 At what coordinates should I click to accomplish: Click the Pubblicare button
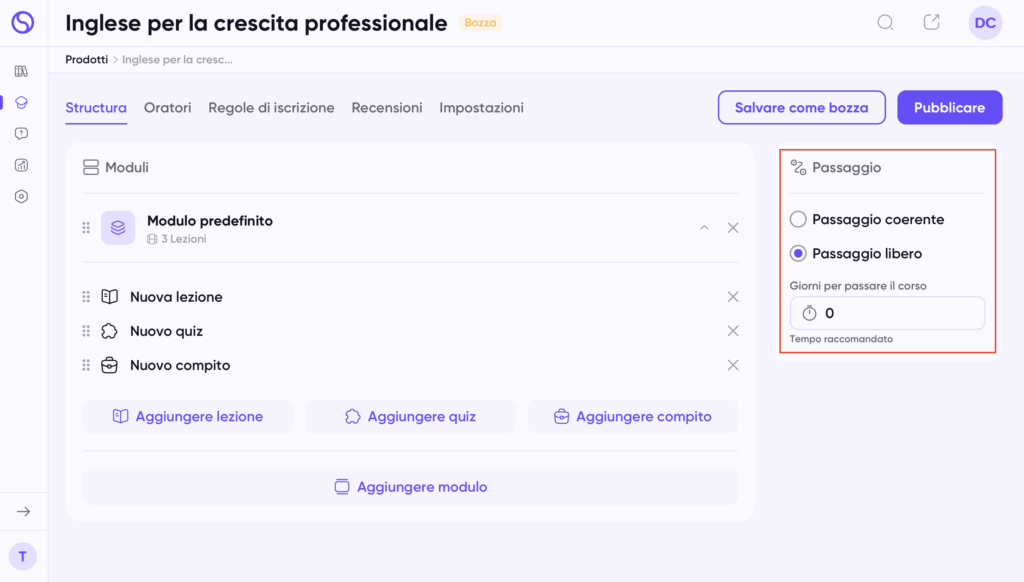click(949, 108)
